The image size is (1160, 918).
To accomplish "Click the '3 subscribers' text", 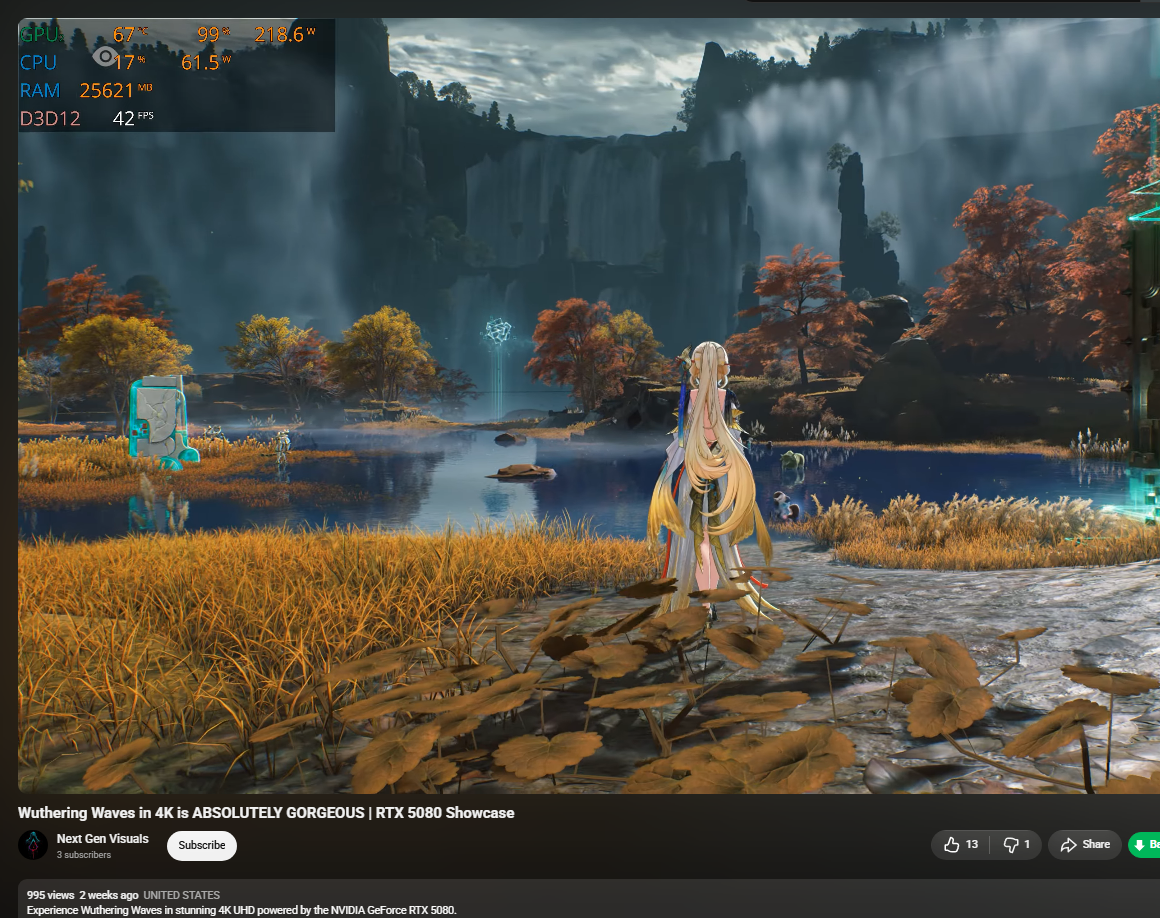I will click(84, 855).
